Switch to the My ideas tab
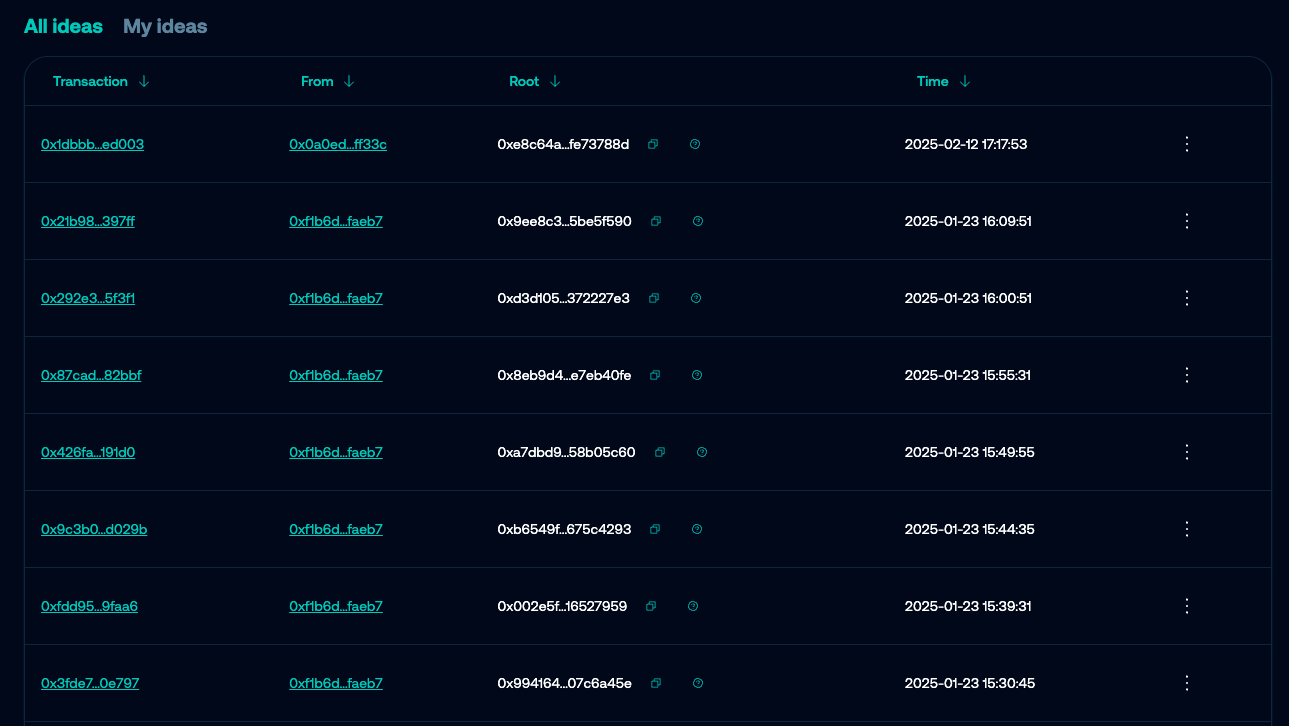 165,27
